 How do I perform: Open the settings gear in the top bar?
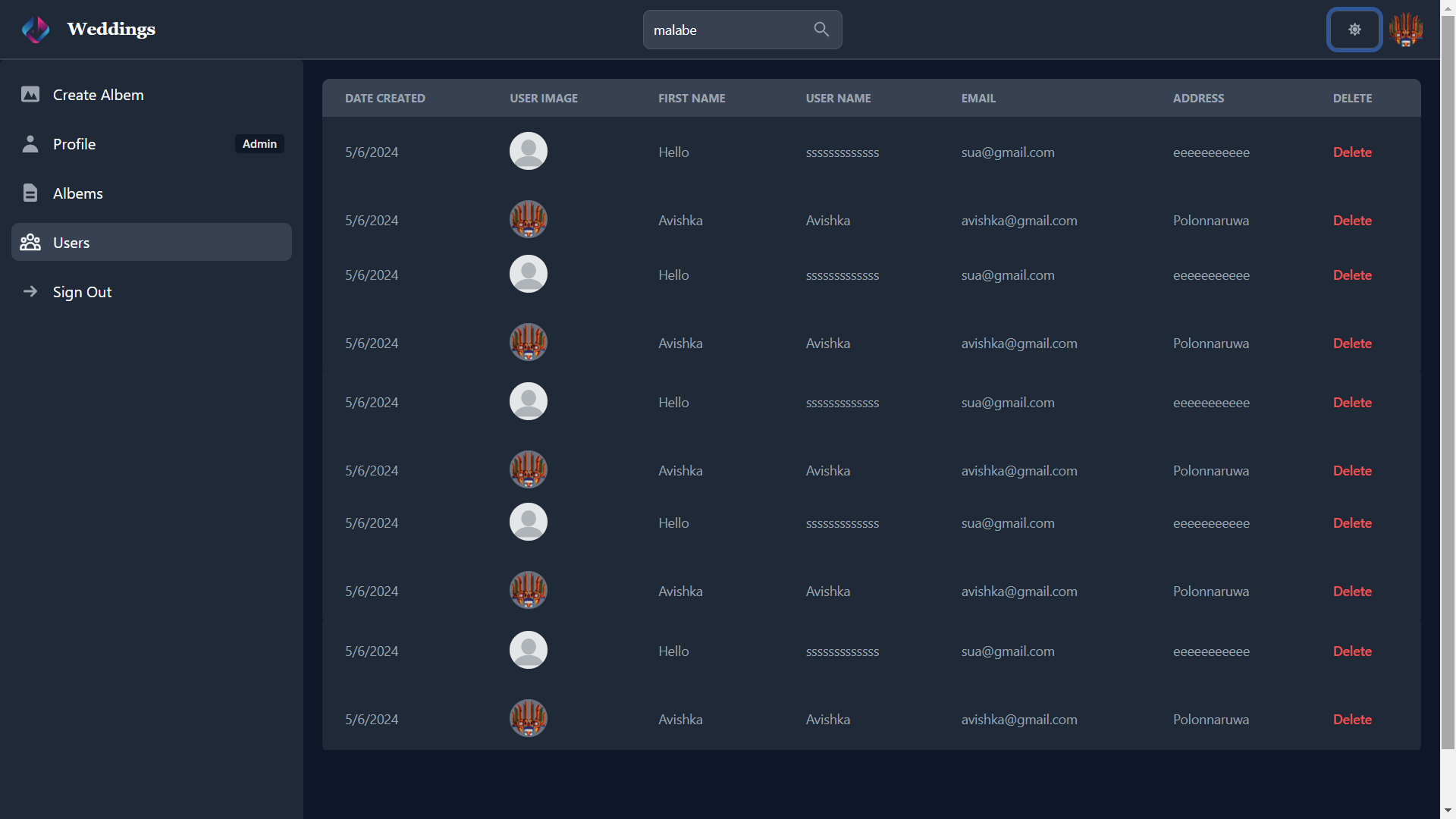click(x=1354, y=29)
